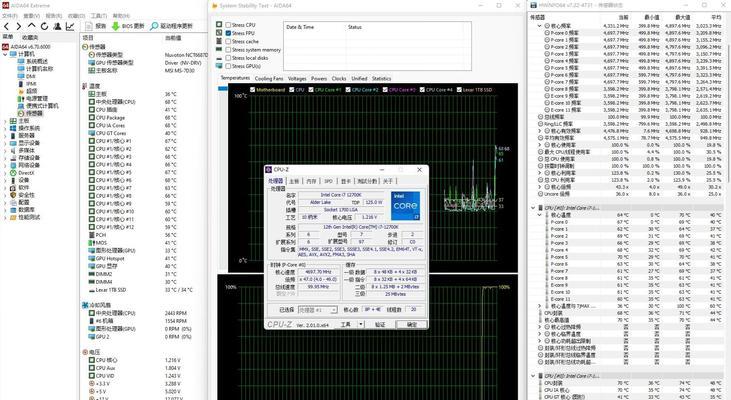Screen dimensions: 731x400
Task: Click the Intel Core logo in CPU-Z
Action: coord(406,206)
